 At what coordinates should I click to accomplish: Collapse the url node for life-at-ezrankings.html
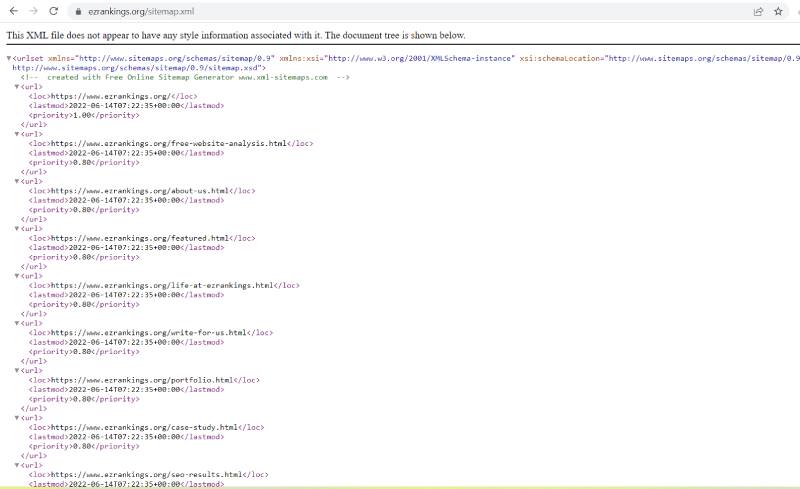pyautogui.click(x=17, y=276)
